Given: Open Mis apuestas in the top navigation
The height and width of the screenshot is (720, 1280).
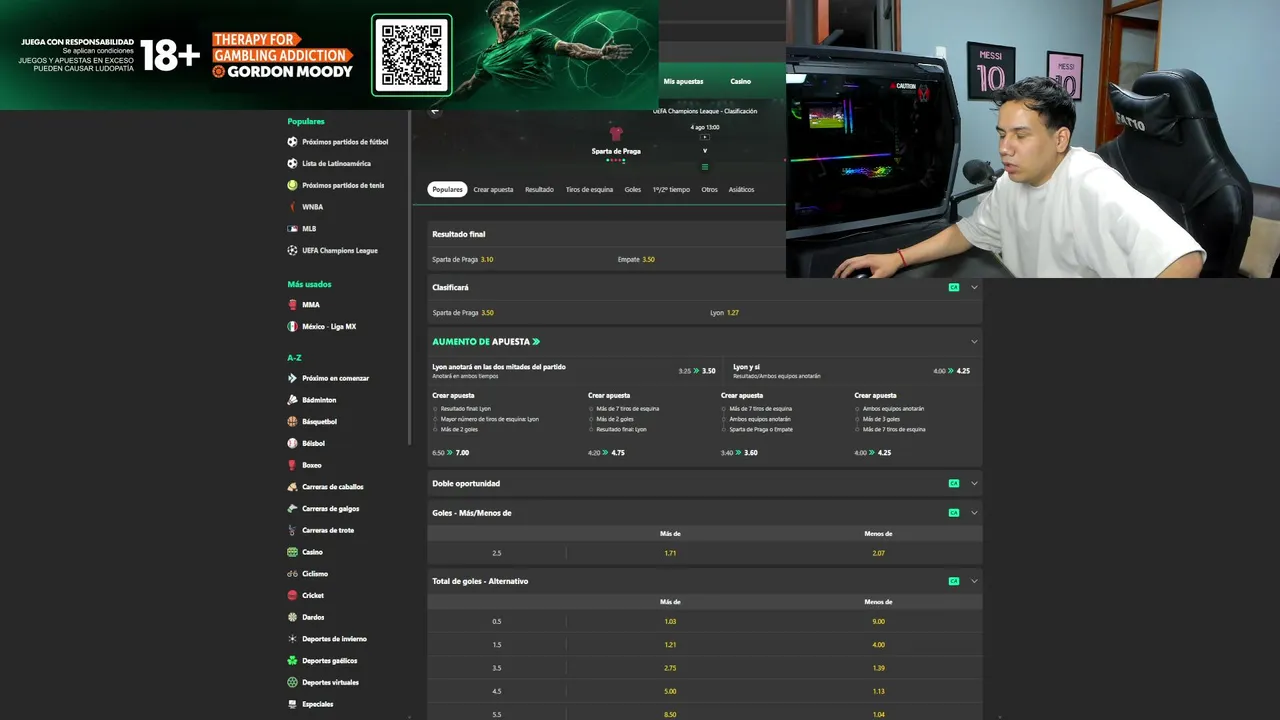Looking at the screenshot, I should tap(684, 81).
